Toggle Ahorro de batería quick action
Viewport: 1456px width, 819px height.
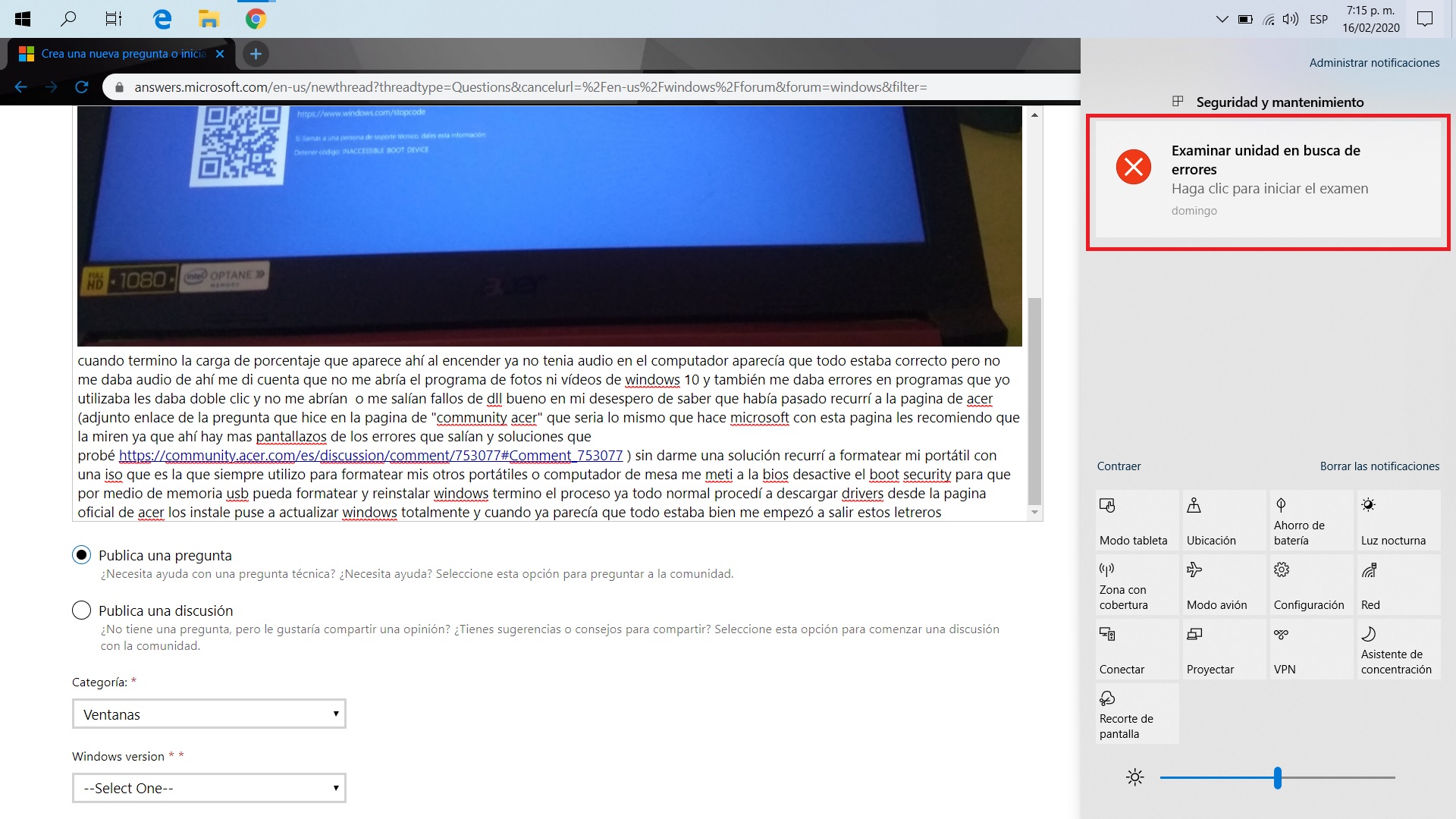1311,520
